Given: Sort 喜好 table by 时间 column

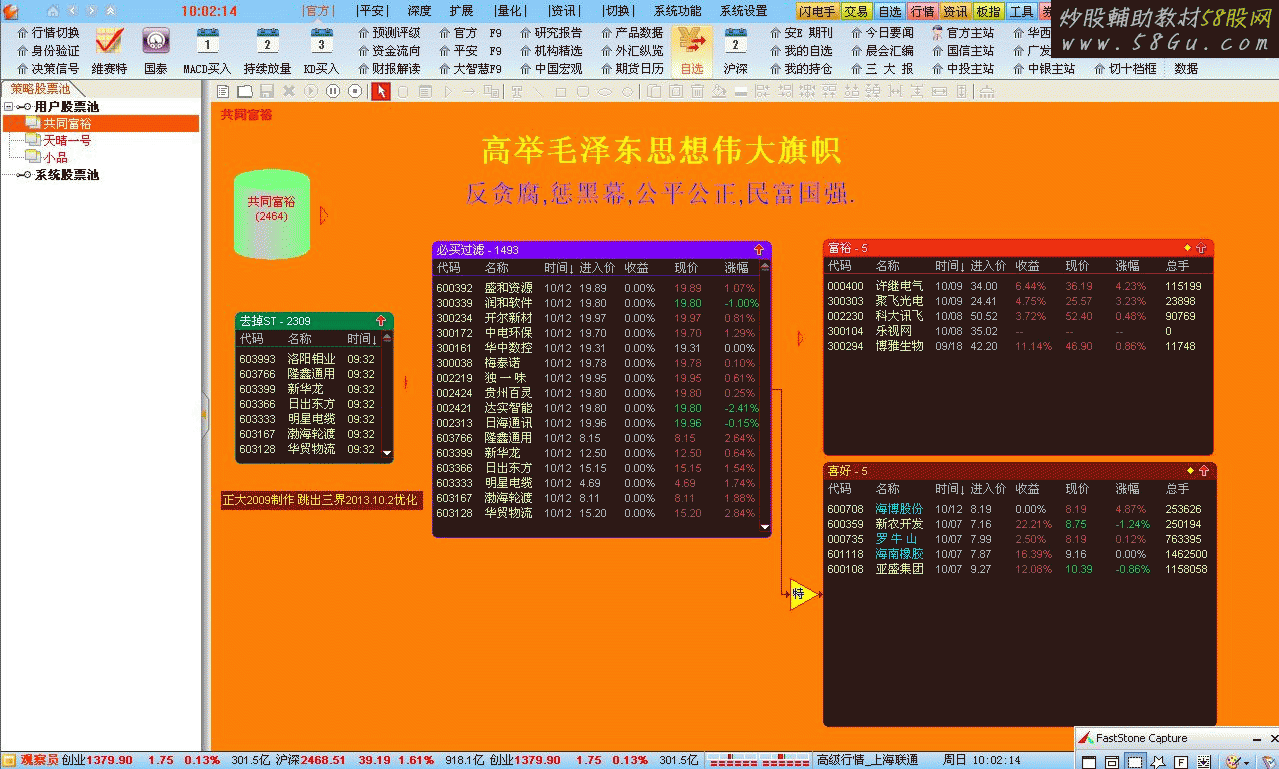Looking at the screenshot, I should 950,488.
